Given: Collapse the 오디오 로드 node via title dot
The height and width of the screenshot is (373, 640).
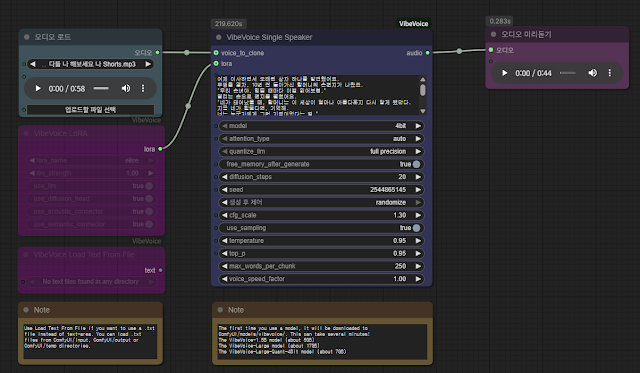Looking at the screenshot, I should [x=27, y=37].
